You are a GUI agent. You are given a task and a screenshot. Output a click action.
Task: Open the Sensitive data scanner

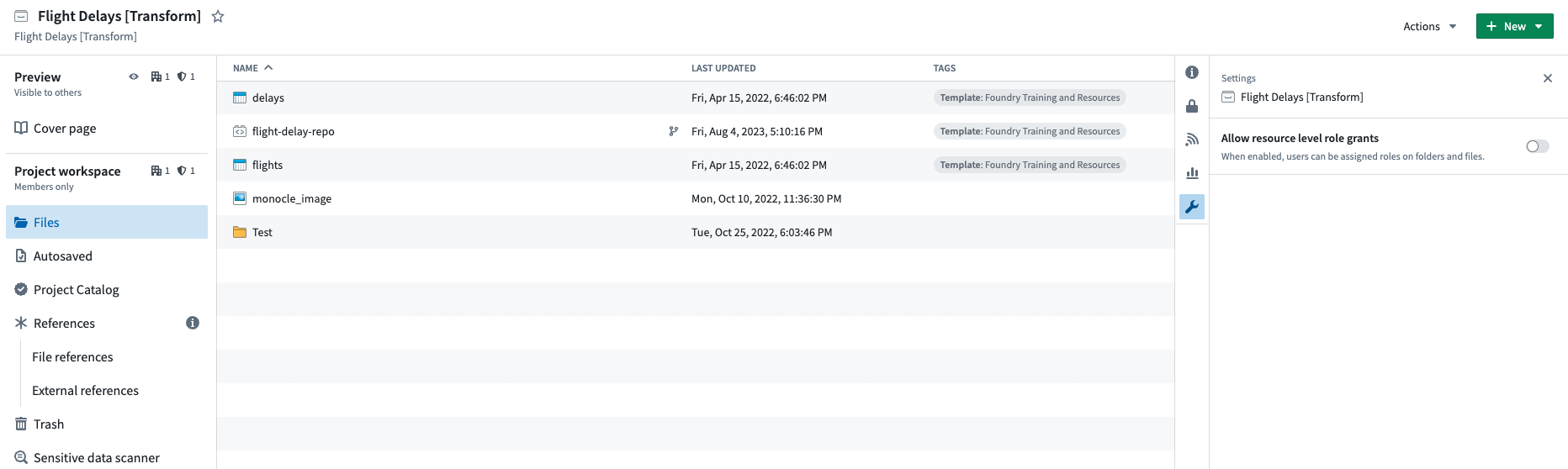point(107,457)
